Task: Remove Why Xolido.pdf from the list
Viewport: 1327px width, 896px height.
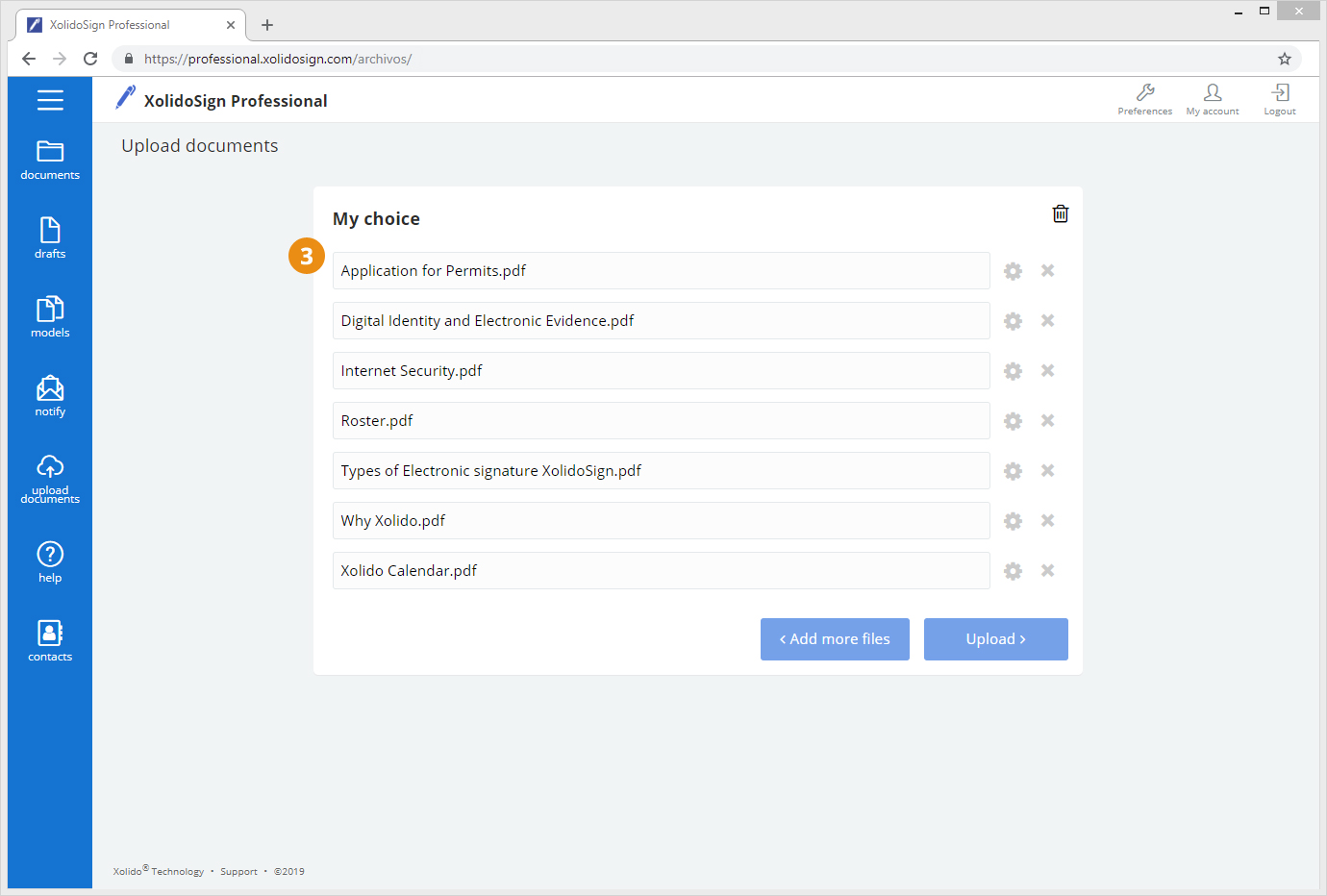Action: pyautogui.click(x=1047, y=520)
